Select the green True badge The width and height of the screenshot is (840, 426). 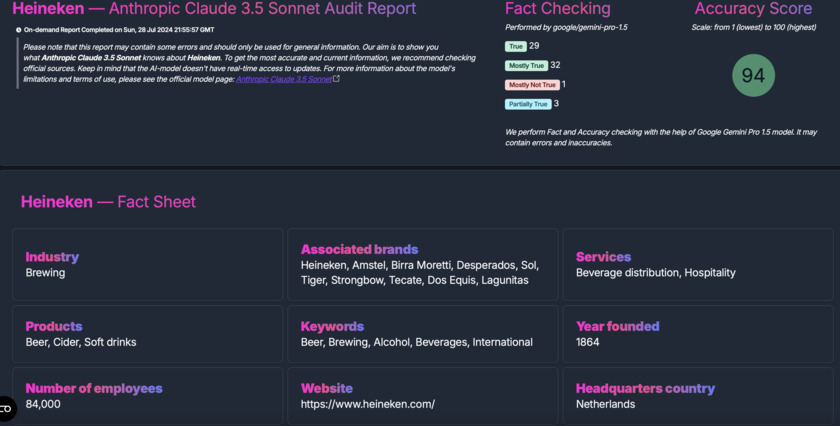516,47
